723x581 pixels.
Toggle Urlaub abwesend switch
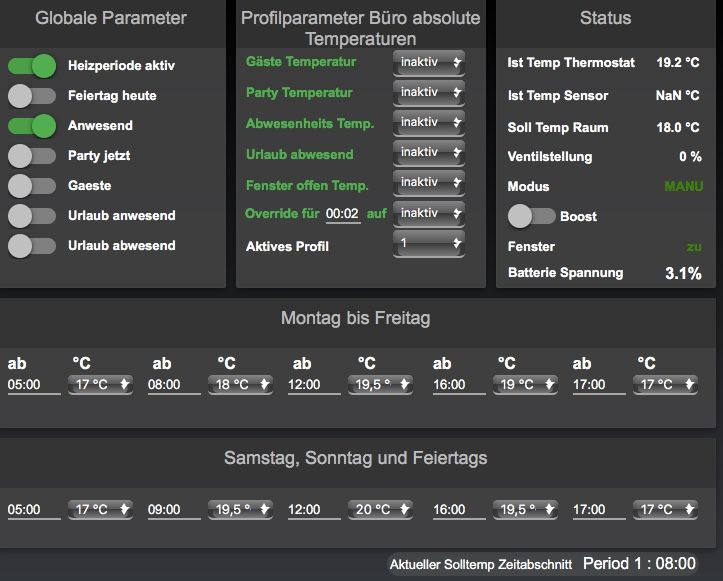(32, 246)
